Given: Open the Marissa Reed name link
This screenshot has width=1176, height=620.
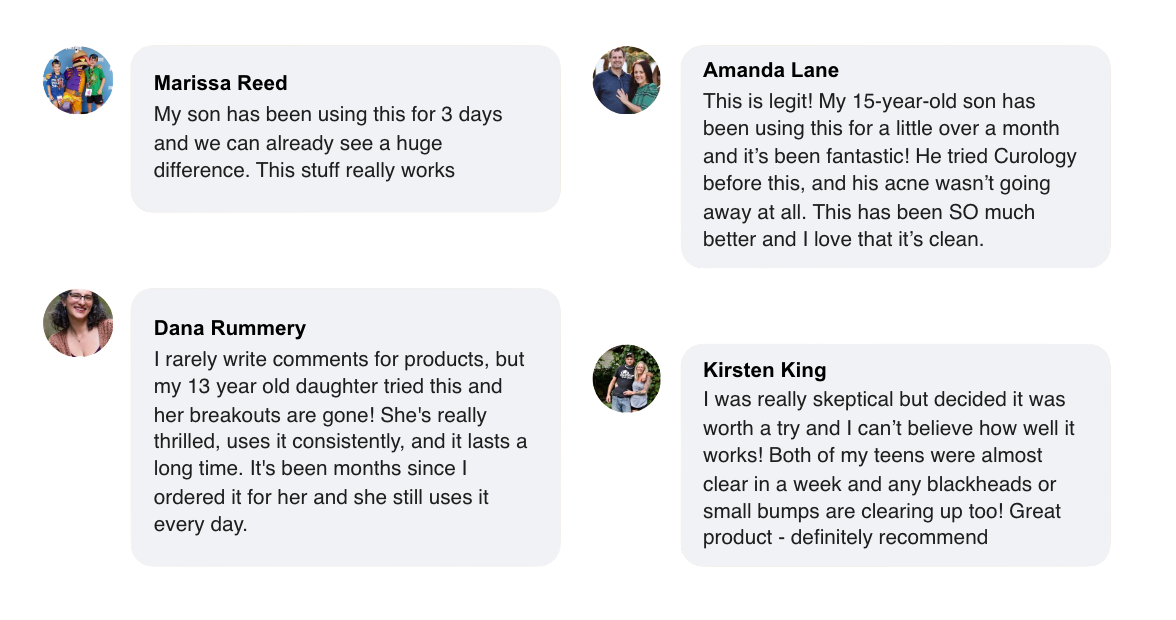Looking at the screenshot, I should 220,83.
